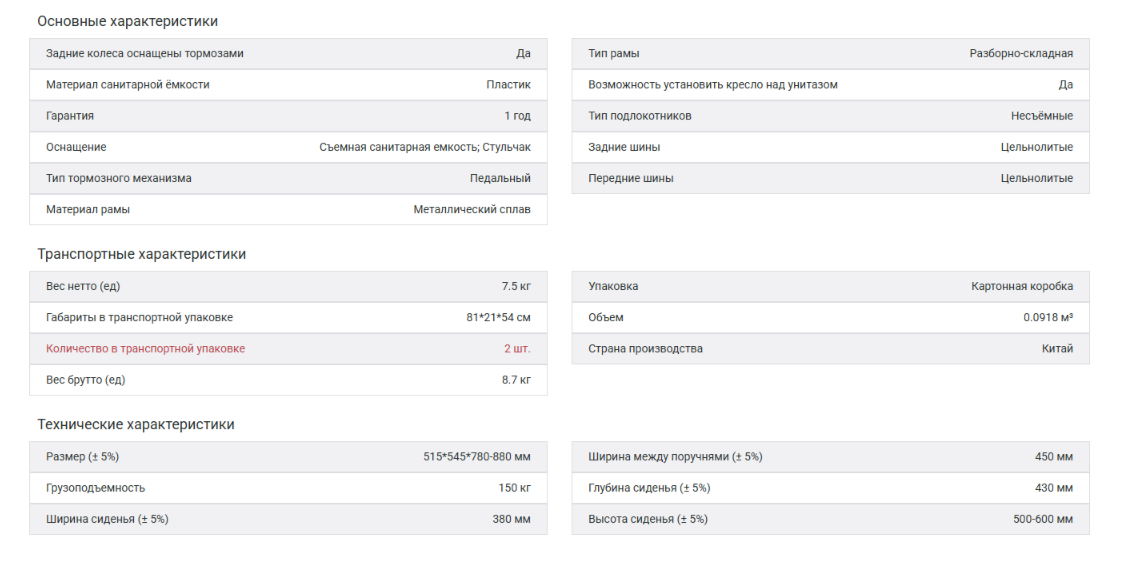Select the 'Гарантия' row label
The image size is (1126, 568).
pos(70,116)
